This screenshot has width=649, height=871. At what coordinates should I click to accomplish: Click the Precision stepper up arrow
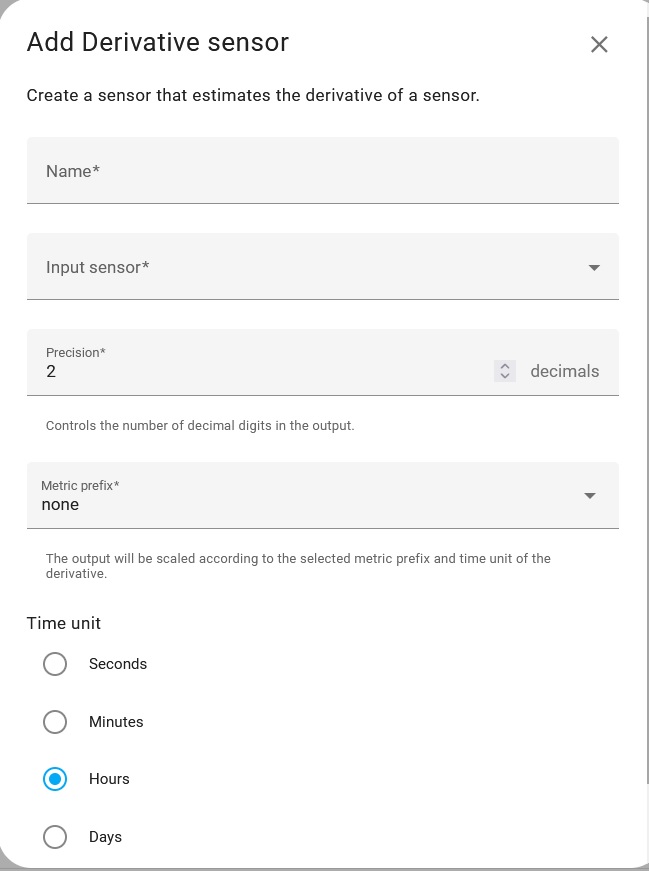tap(505, 365)
